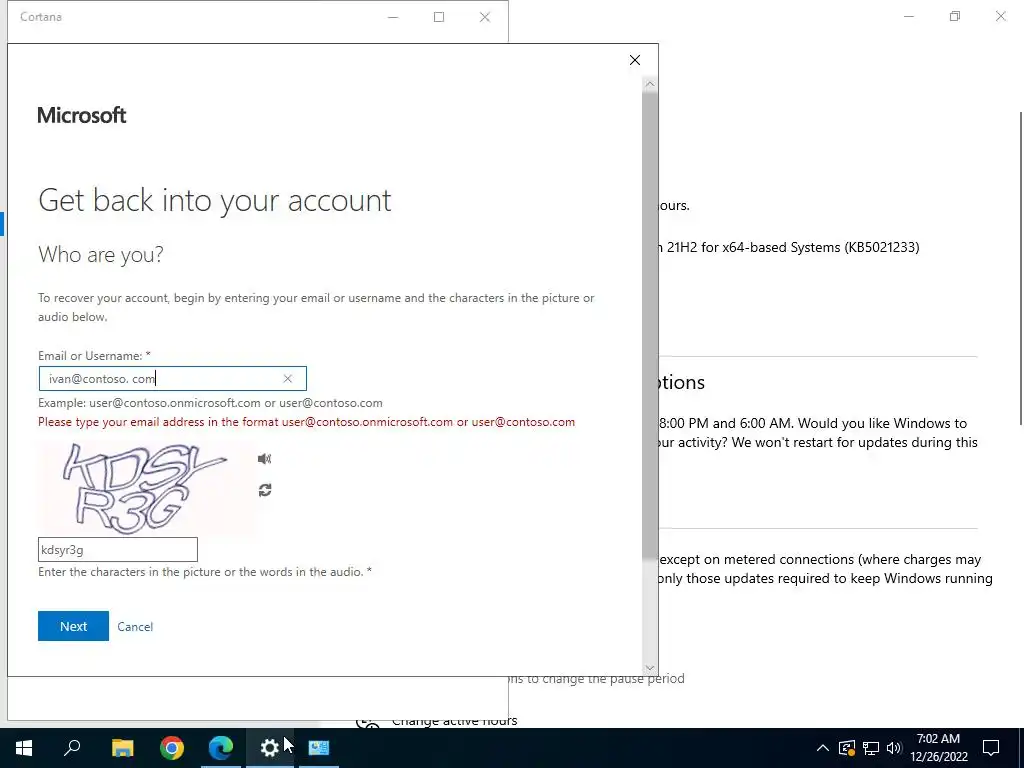Cancel the account recovery
Screen dimensions: 1024x768
pos(135,627)
